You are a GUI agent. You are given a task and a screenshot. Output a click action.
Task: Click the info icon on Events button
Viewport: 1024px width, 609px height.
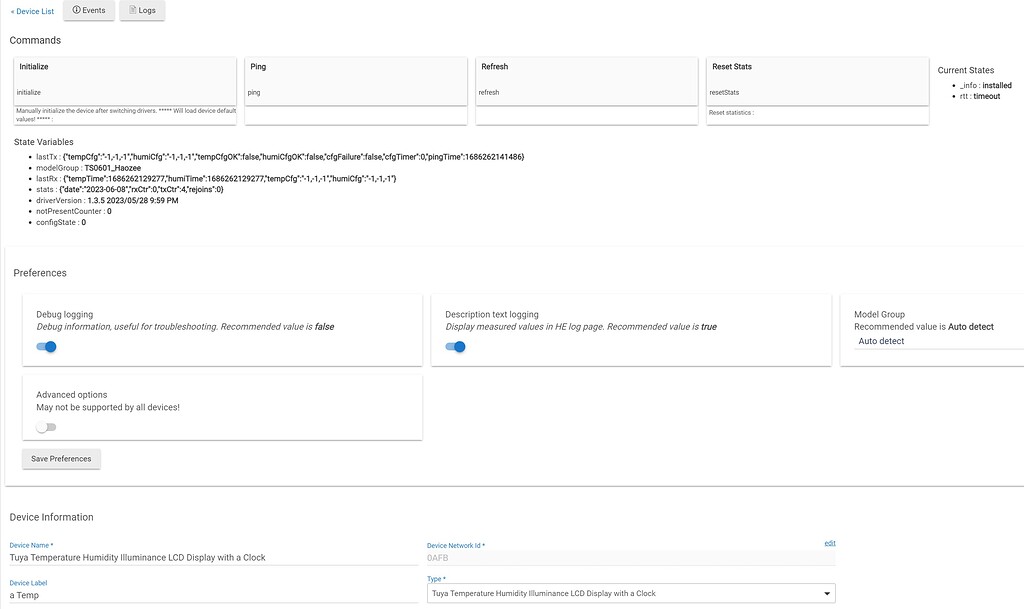point(77,10)
